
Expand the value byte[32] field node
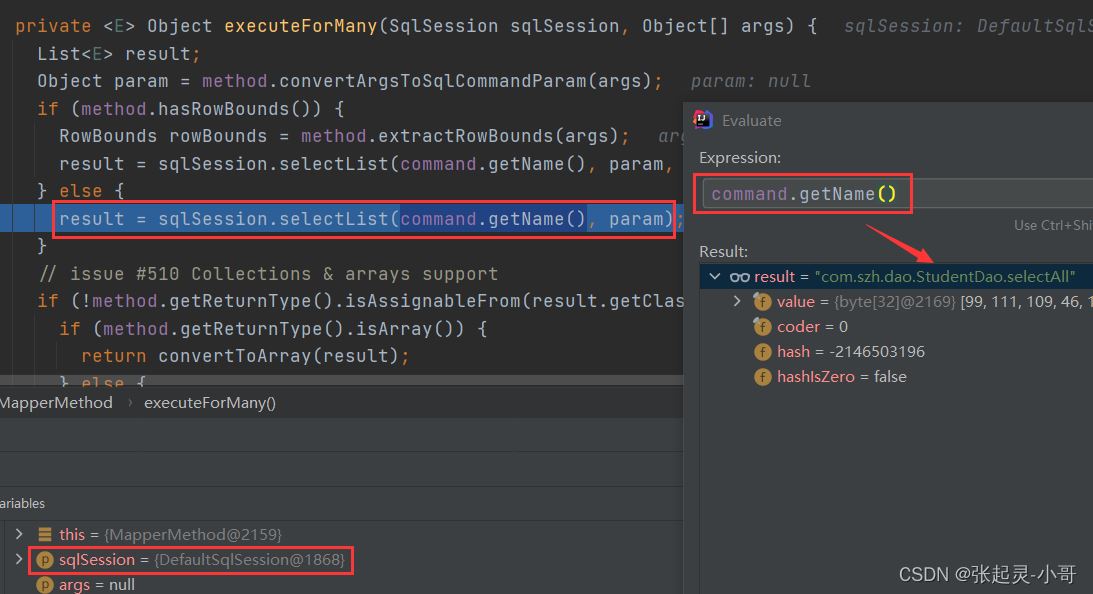[x=737, y=301]
